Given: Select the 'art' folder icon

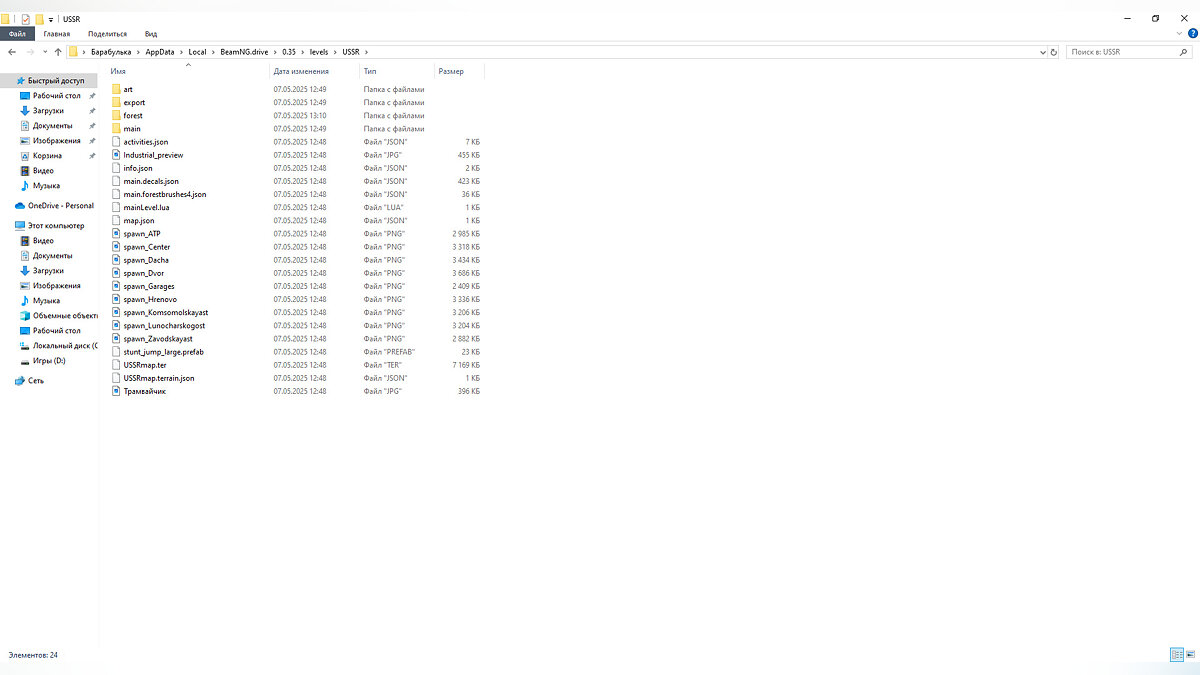Looking at the screenshot, I should [116, 90].
